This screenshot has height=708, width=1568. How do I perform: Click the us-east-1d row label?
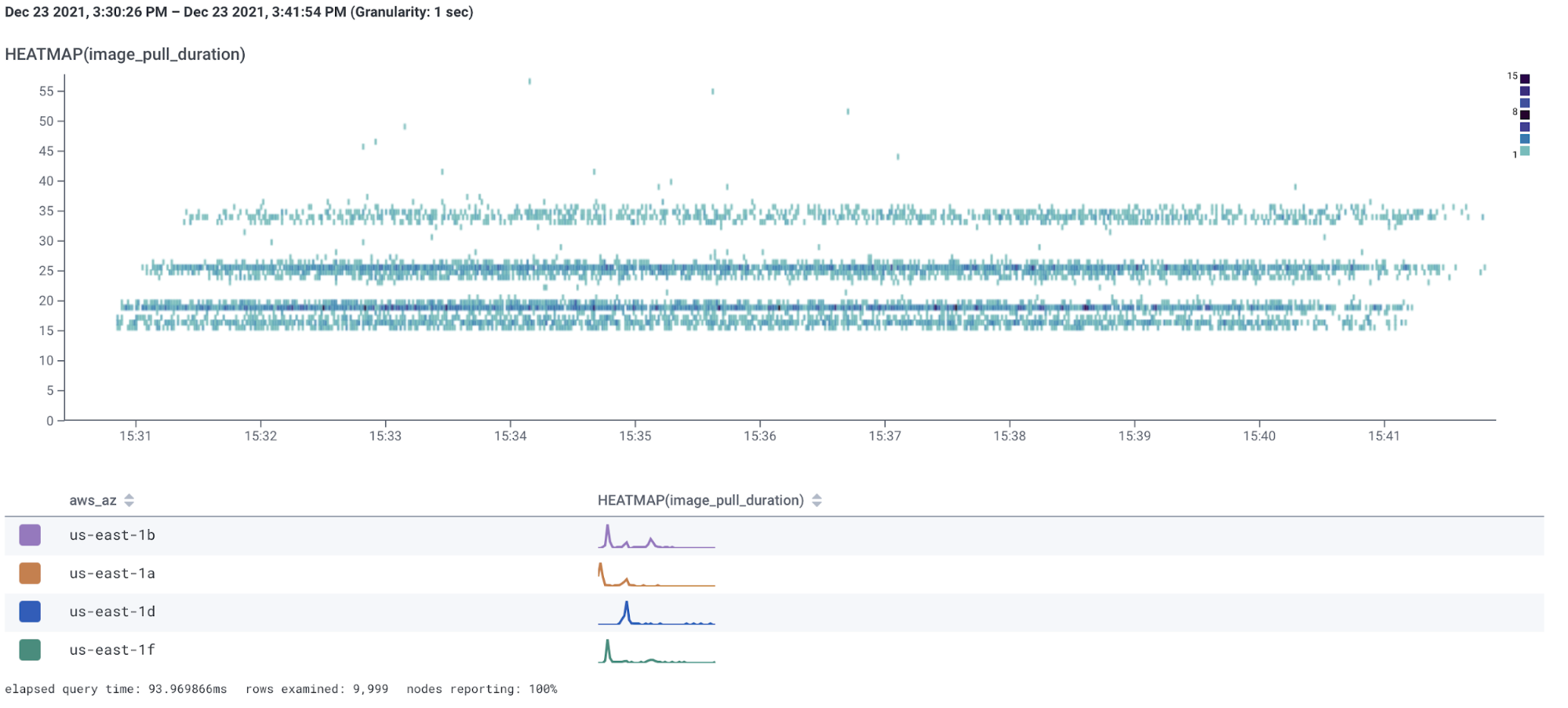(112, 611)
